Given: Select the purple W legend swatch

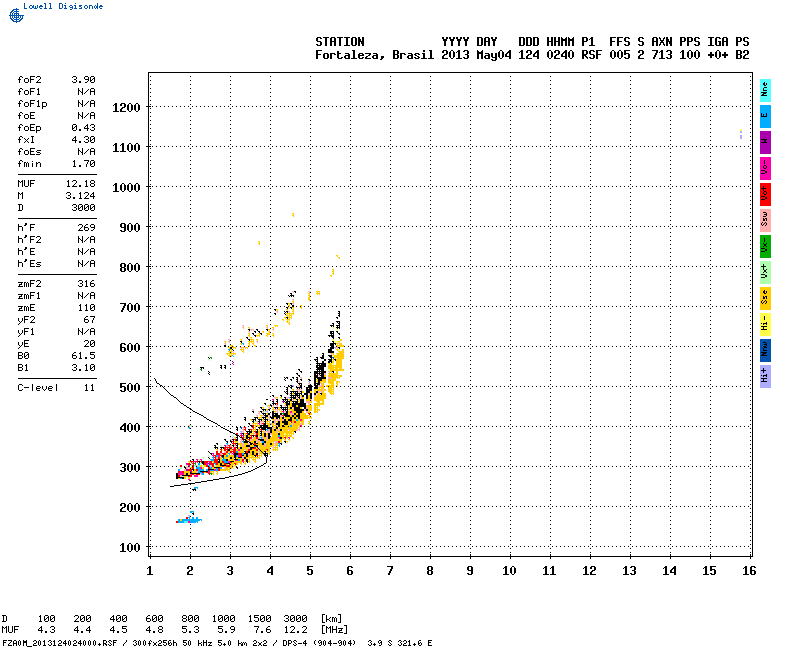Looking at the screenshot, I should (765, 142).
